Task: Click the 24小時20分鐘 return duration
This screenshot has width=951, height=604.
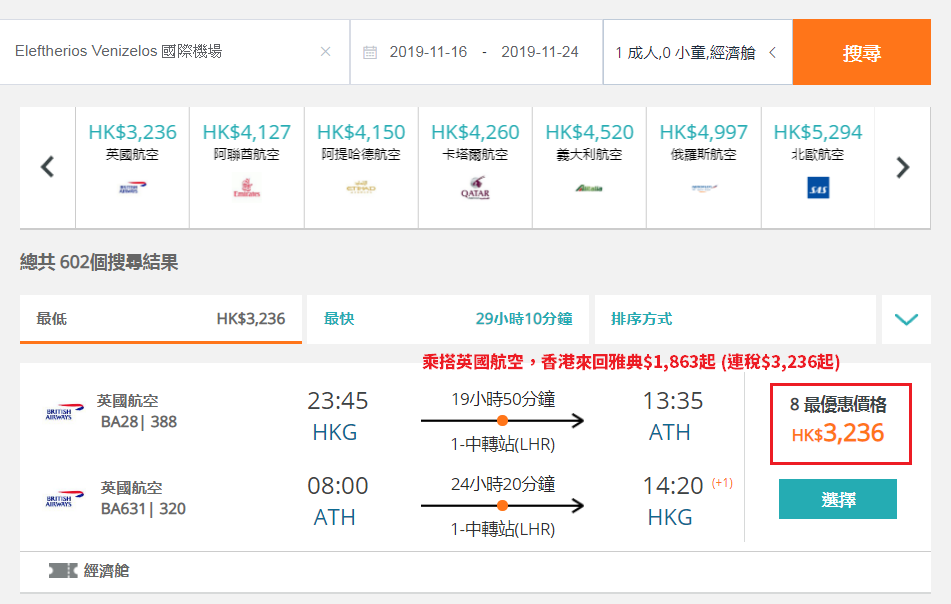Action: [503, 484]
